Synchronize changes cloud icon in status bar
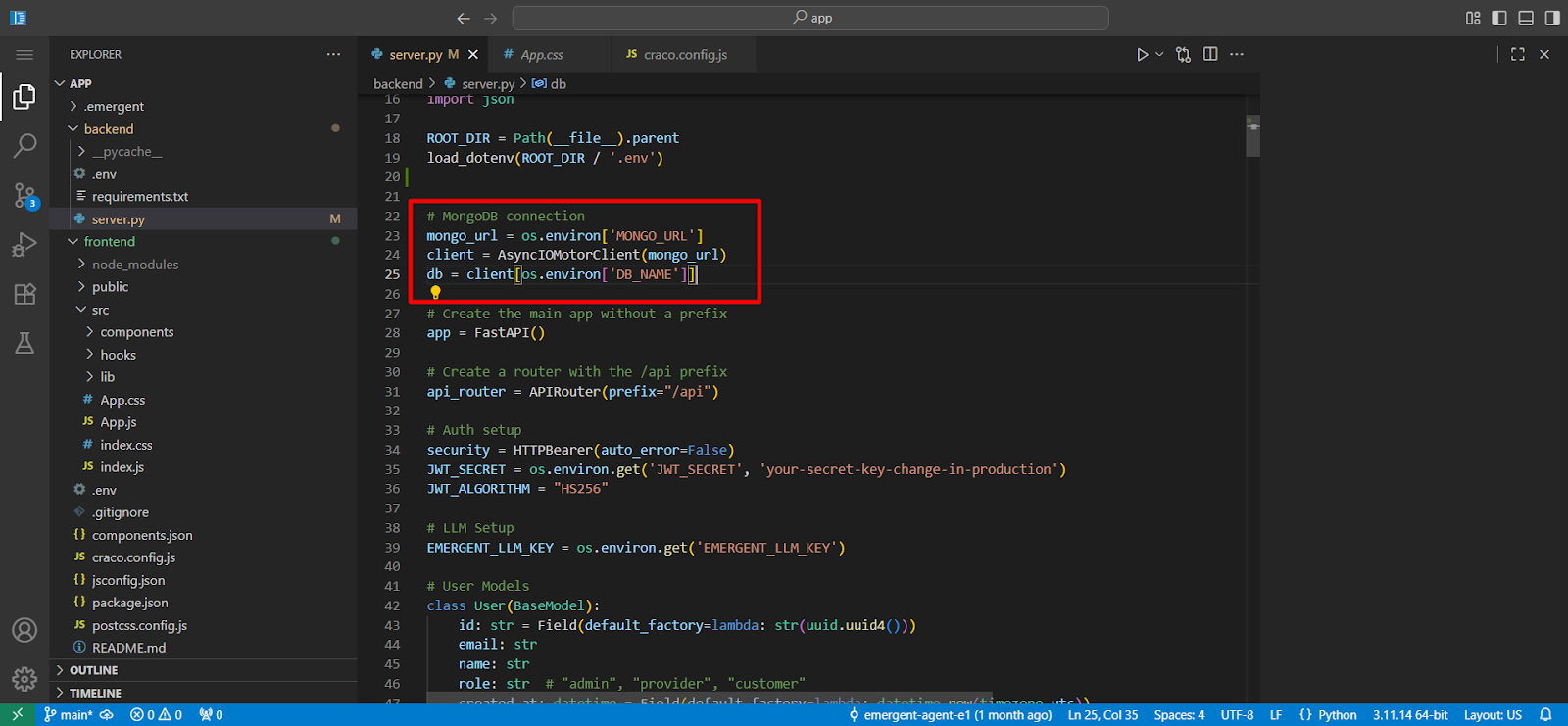 point(107,715)
